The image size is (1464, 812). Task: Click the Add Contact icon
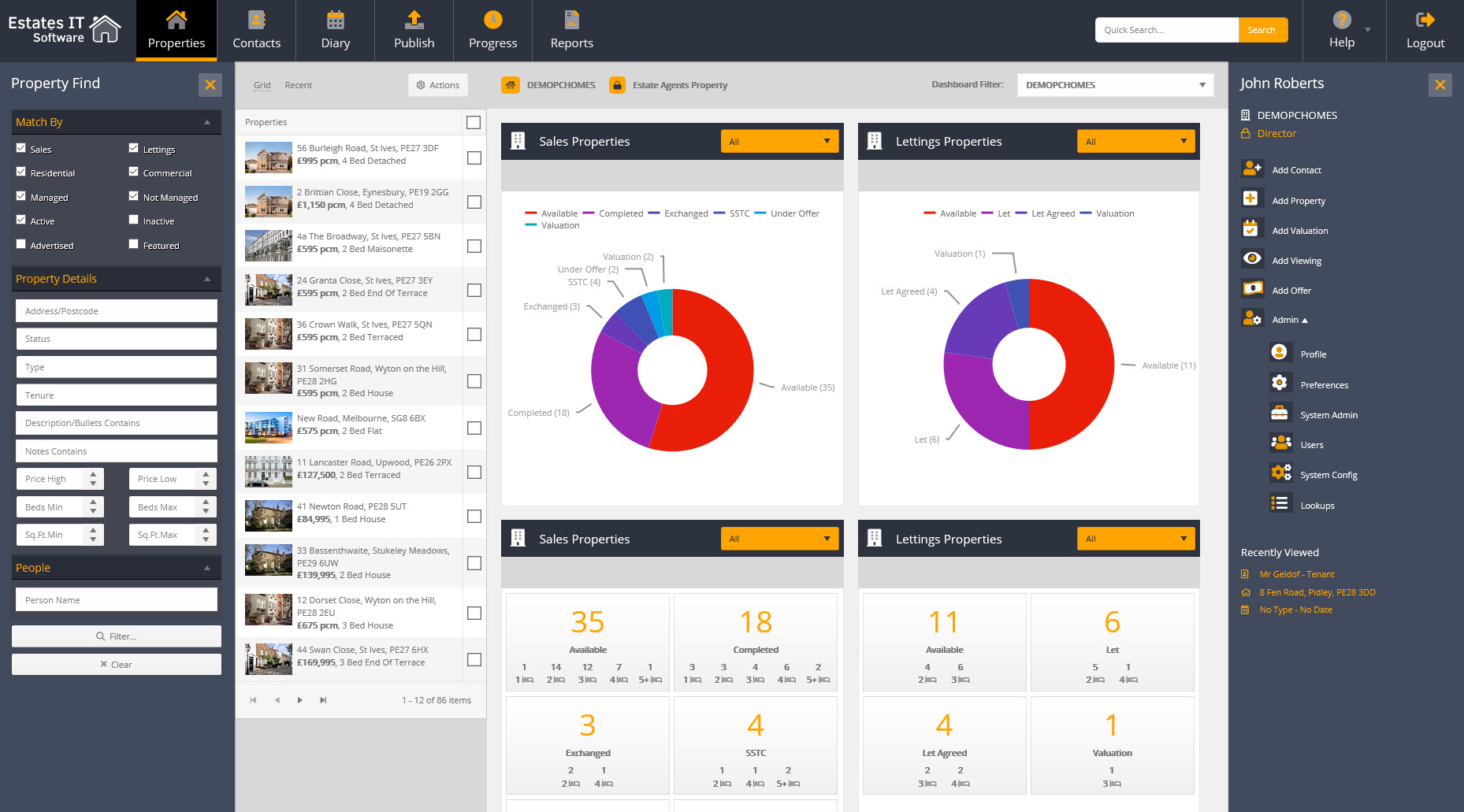point(1251,169)
